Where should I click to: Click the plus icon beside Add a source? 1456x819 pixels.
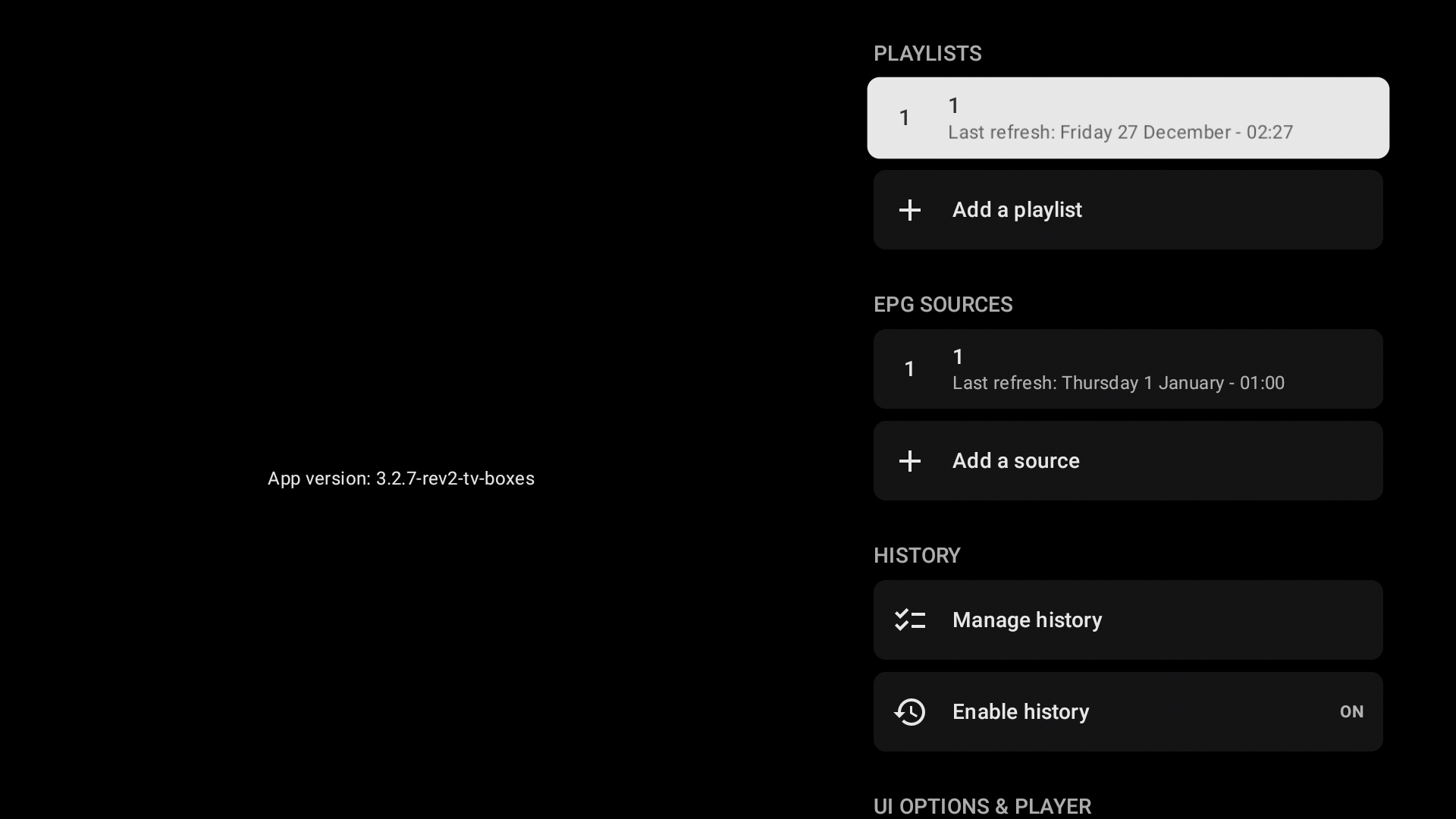coord(909,461)
